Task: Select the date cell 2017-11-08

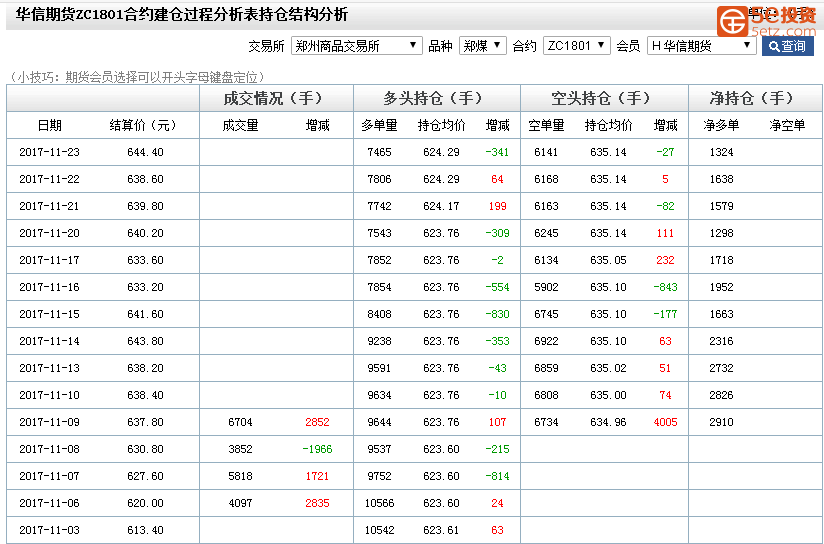Action: [49, 449]
